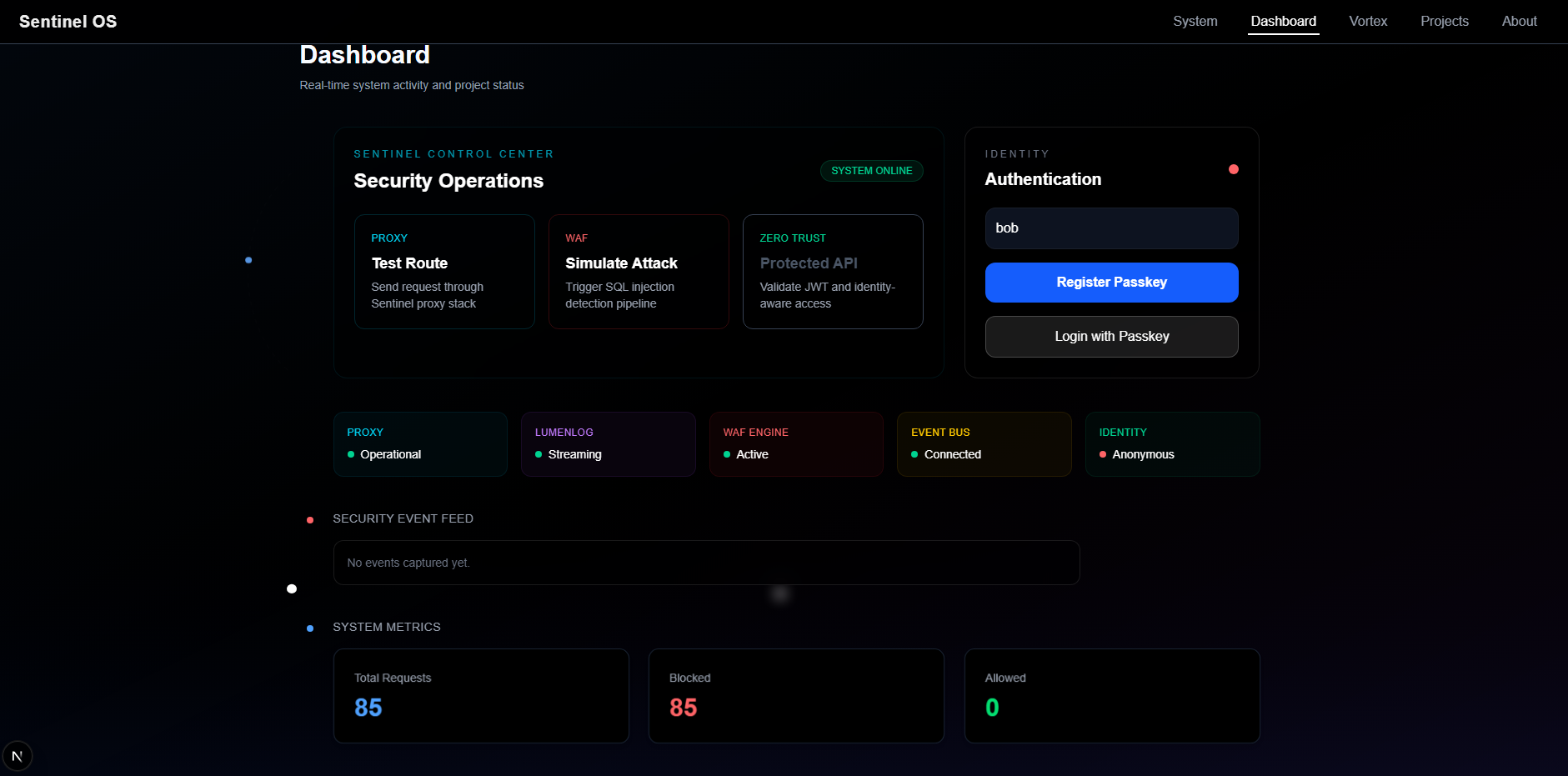This screenshot has height=776, width=1568.
Task: Open the Next.js dev tools icon
Action: (x=17, y=756)
